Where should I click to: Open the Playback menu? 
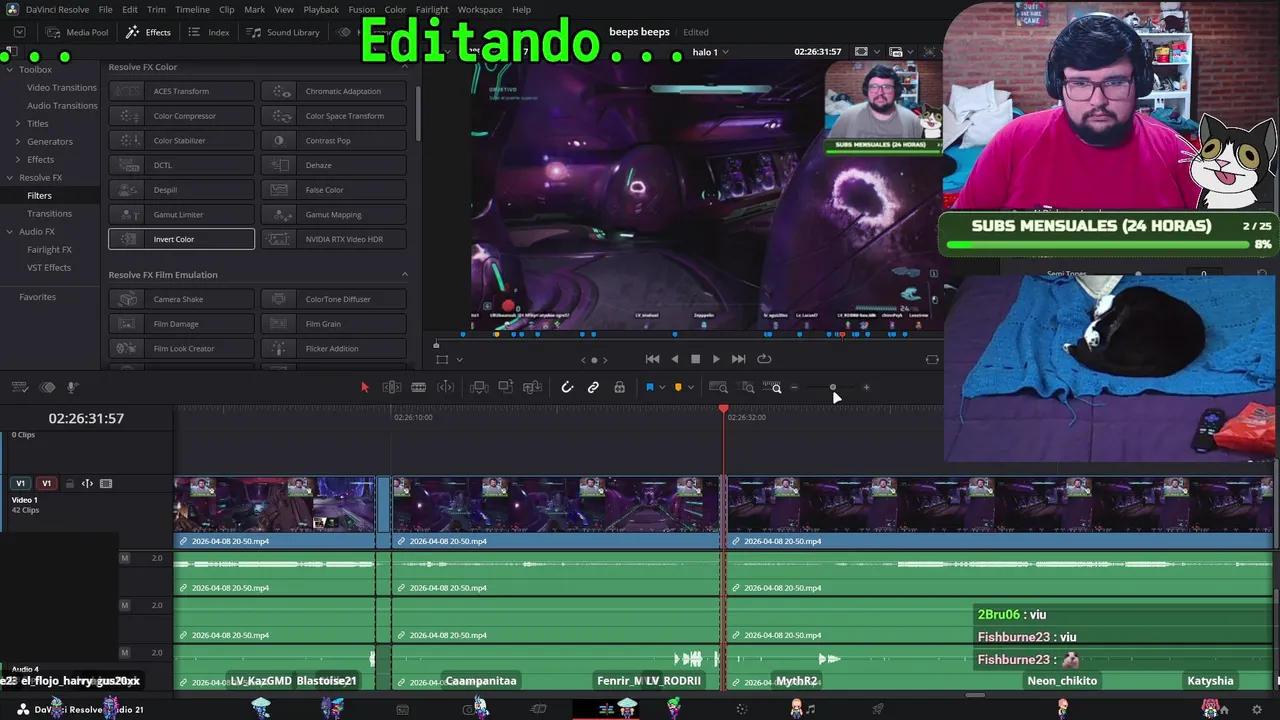[321, 10]
